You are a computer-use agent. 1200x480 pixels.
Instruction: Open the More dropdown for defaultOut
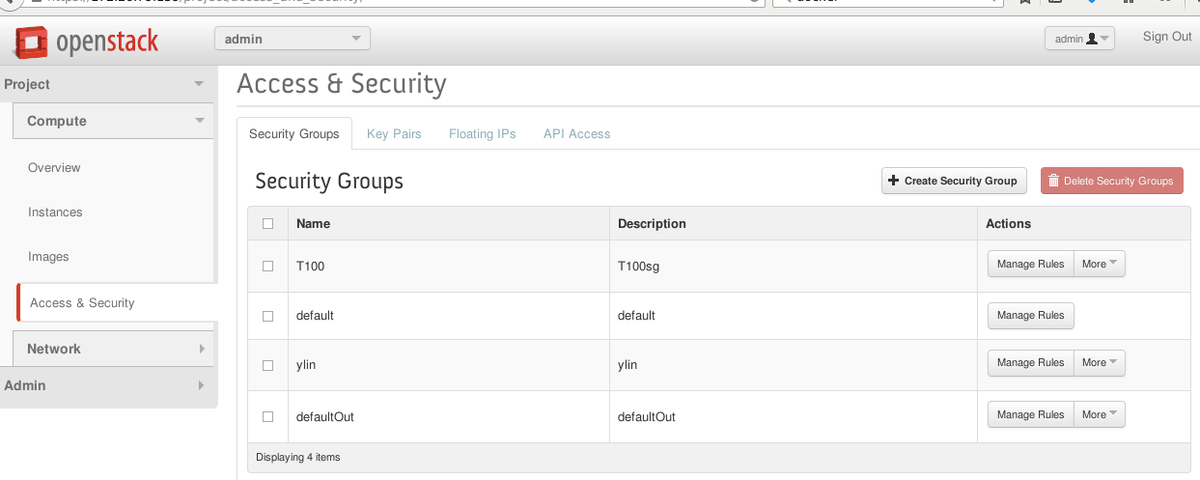pos(1100,414)
